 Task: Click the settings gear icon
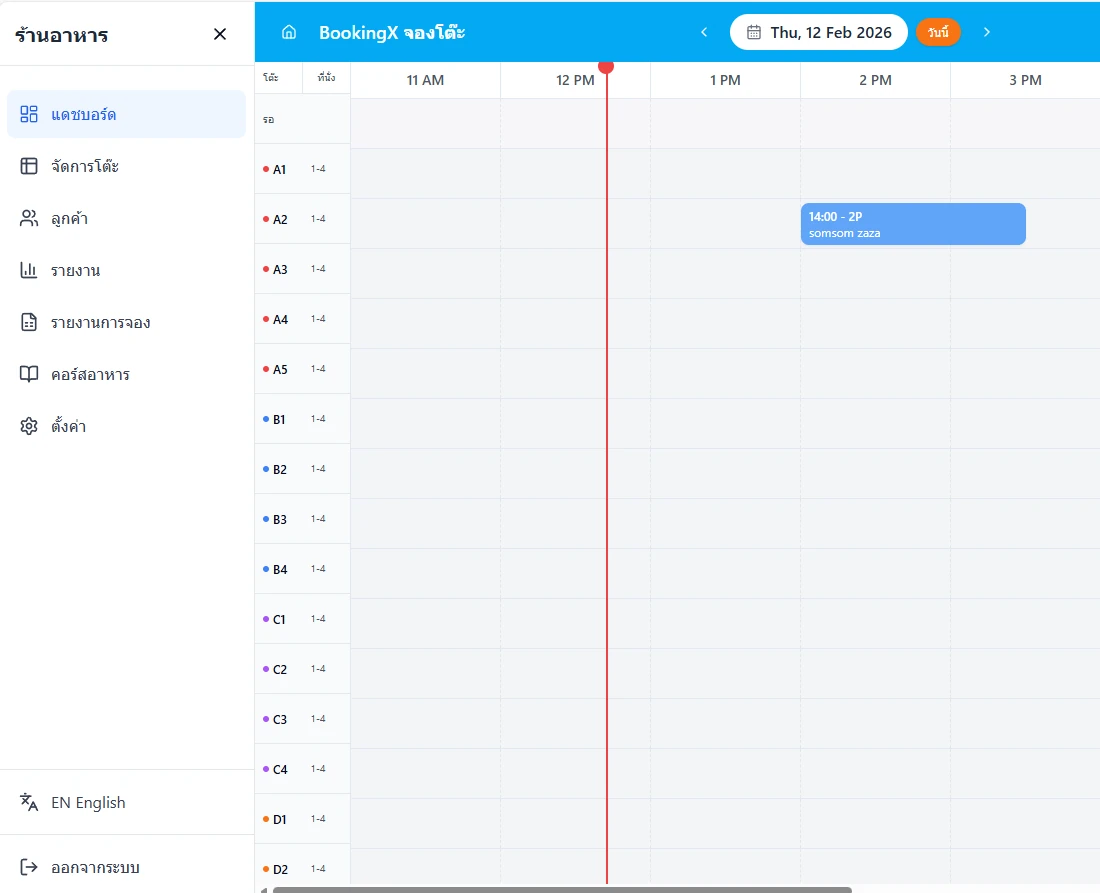point(29,426)
